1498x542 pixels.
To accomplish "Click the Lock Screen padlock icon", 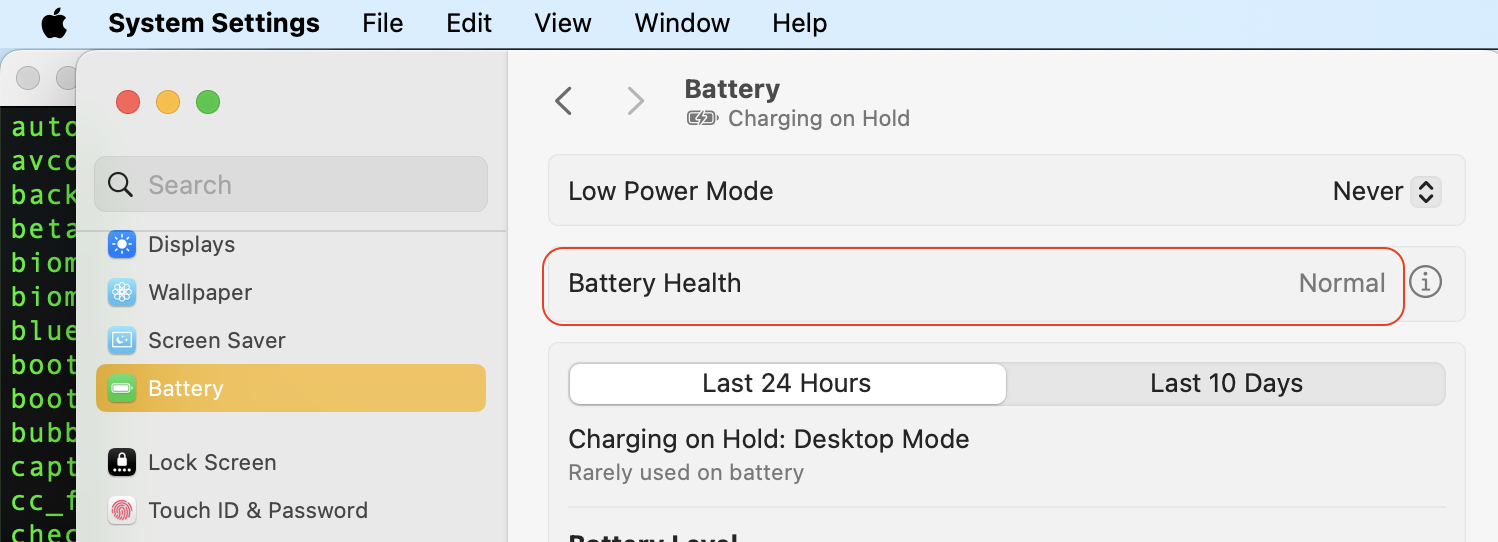I will [x=122, y=462].
